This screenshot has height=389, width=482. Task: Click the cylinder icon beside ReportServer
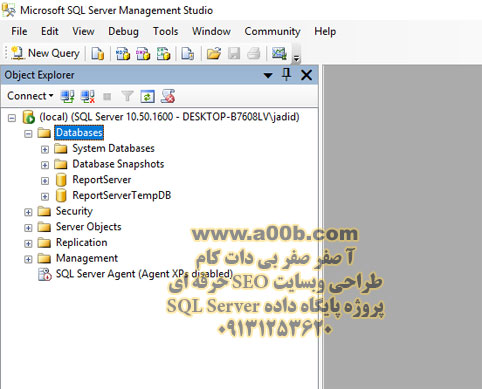(61, 180)
